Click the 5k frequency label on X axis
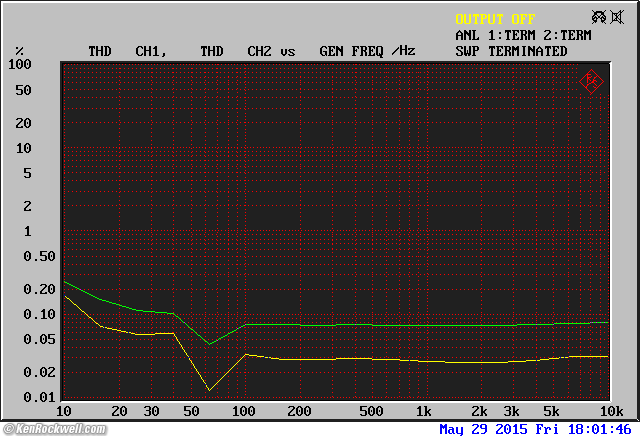 (551, 412)
